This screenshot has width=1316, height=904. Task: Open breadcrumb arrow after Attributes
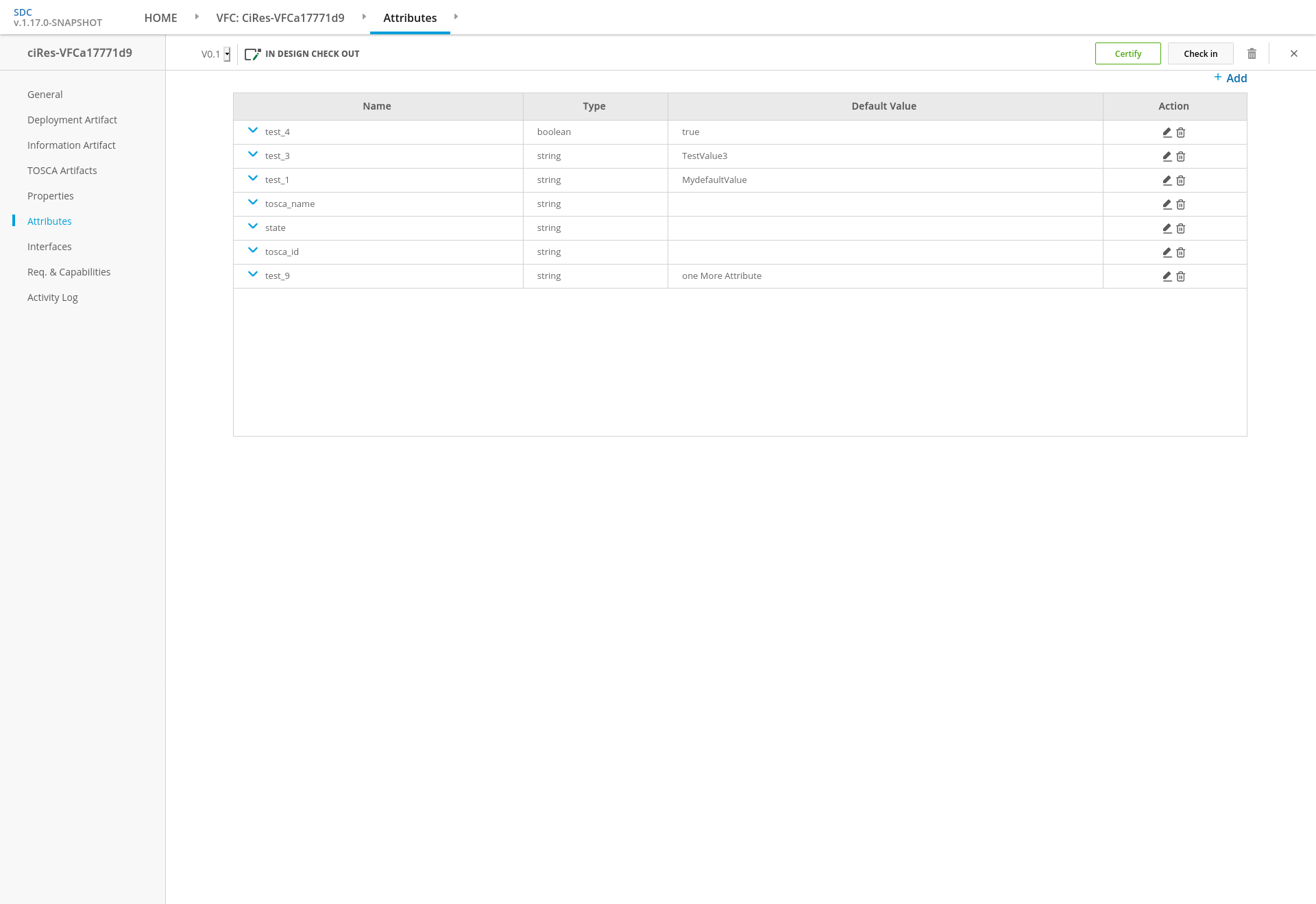click(x=456, y=16)
